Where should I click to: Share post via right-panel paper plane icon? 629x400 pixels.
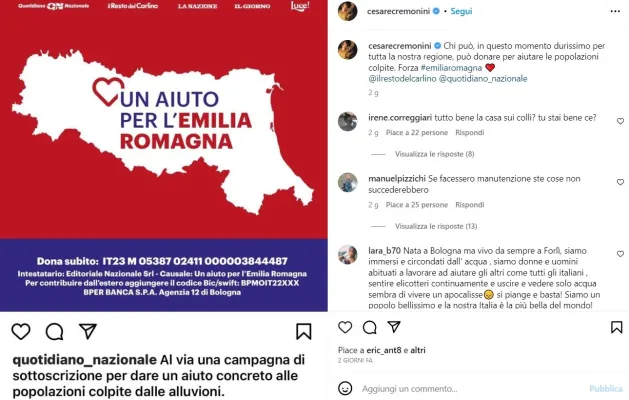click(x=394, y=327)
